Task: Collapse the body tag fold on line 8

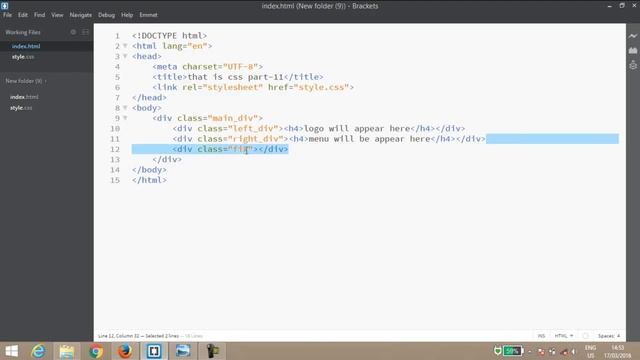Action: pos(125,108)
